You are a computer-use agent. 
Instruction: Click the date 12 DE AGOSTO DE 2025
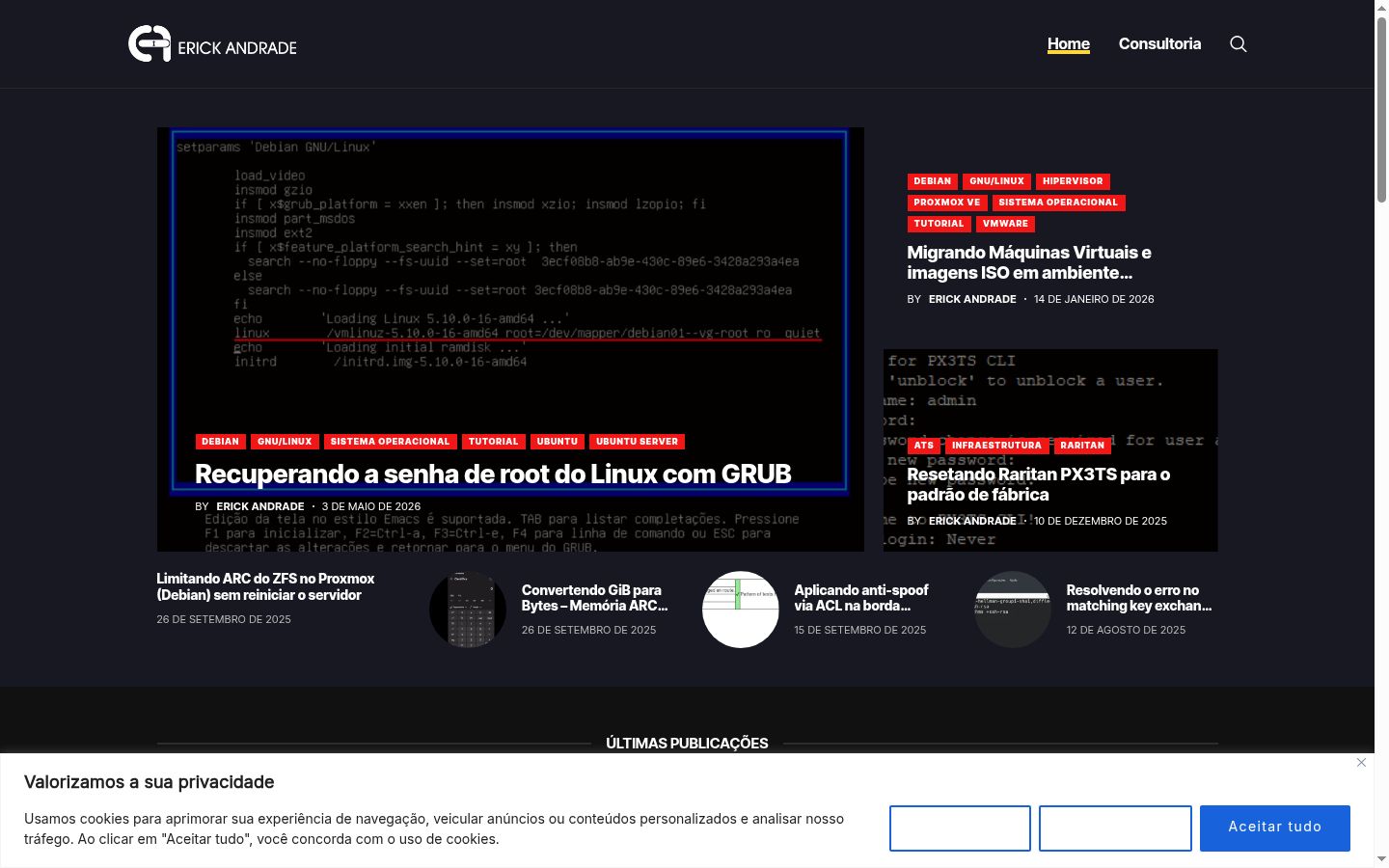[1126, 630]
